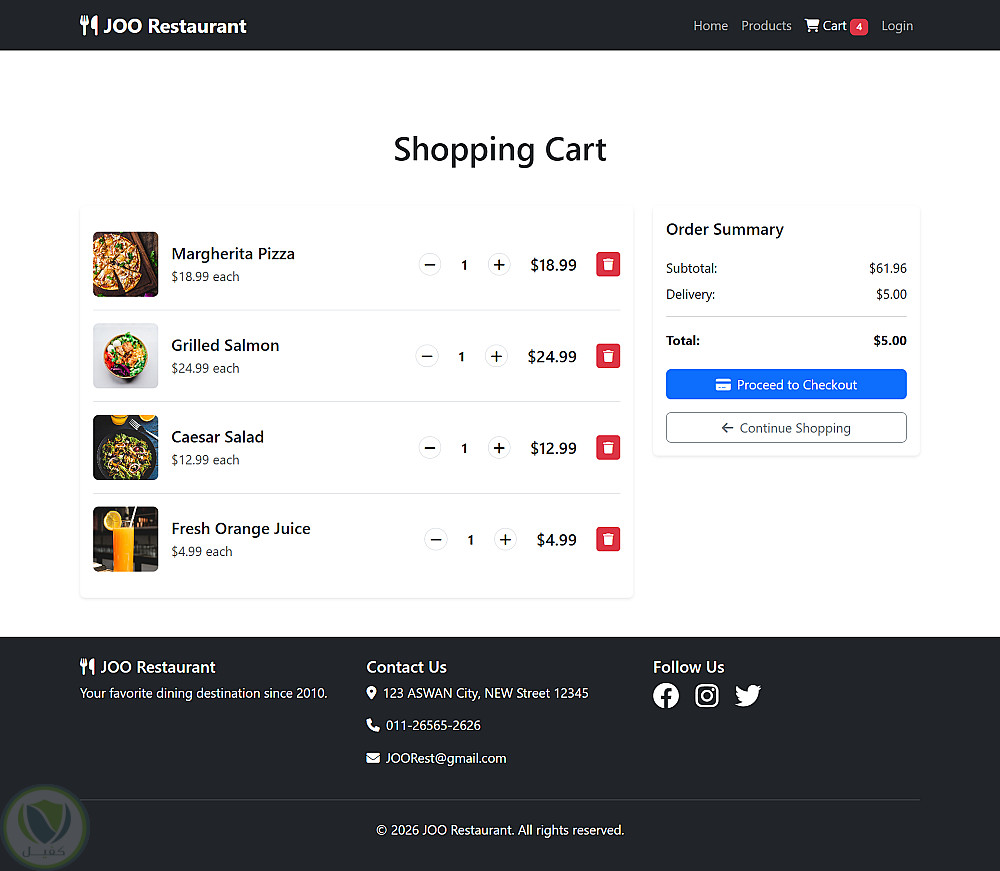Remove Fresh Orange Juice from cart
This screenshot has height=871, width=1000.
point(608,540)
